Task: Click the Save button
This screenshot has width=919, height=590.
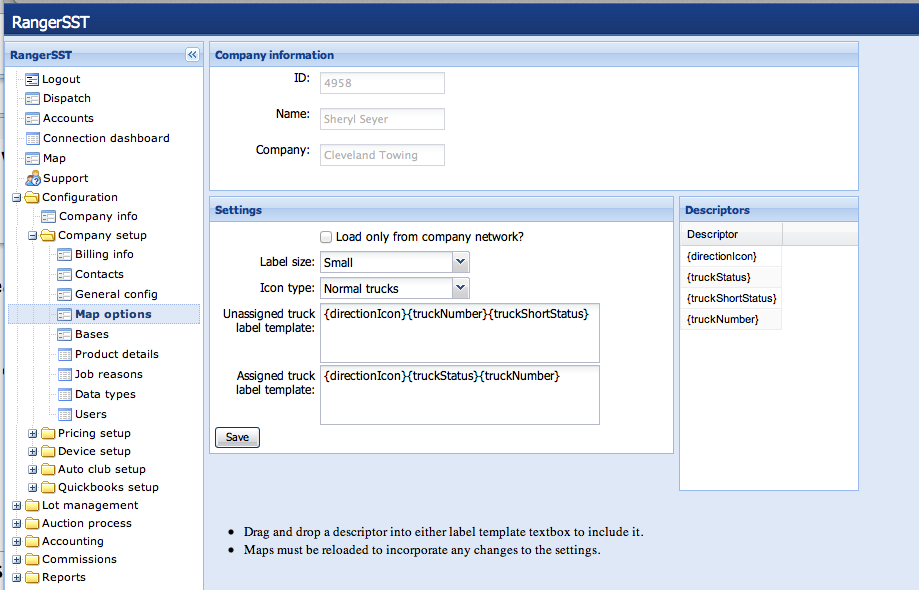Action: [237, 437]
